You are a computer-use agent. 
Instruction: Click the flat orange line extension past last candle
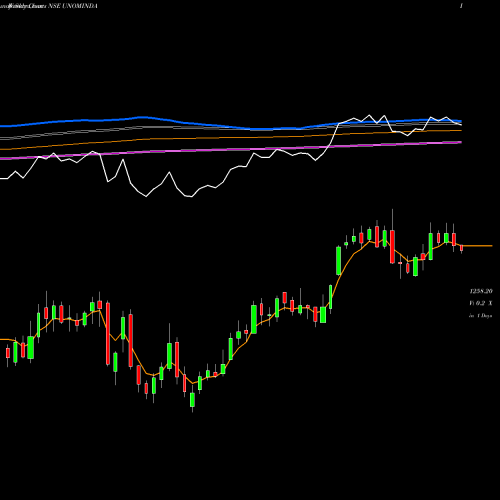pyautogui.click(x=477, y=246)
